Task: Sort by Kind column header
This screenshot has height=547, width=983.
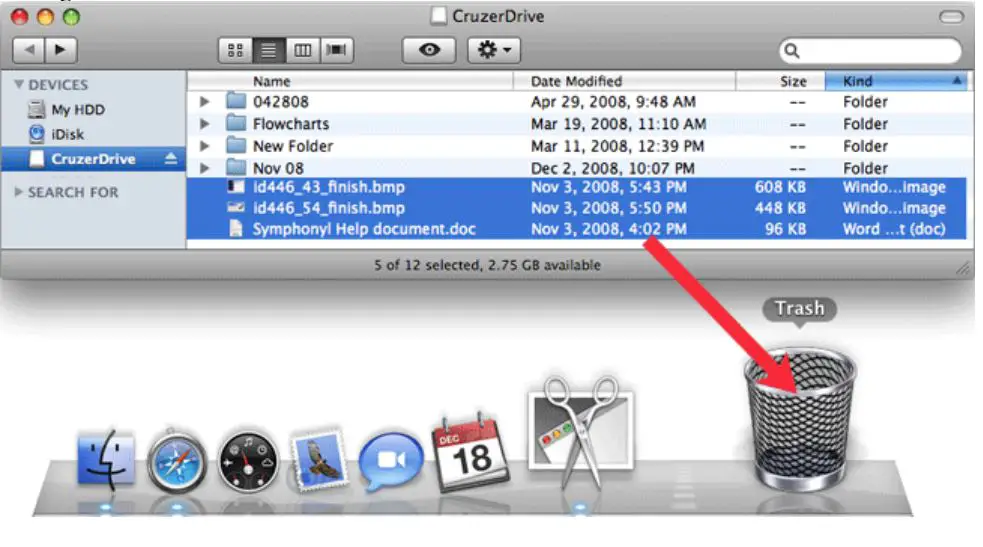Action: [896, 81]
